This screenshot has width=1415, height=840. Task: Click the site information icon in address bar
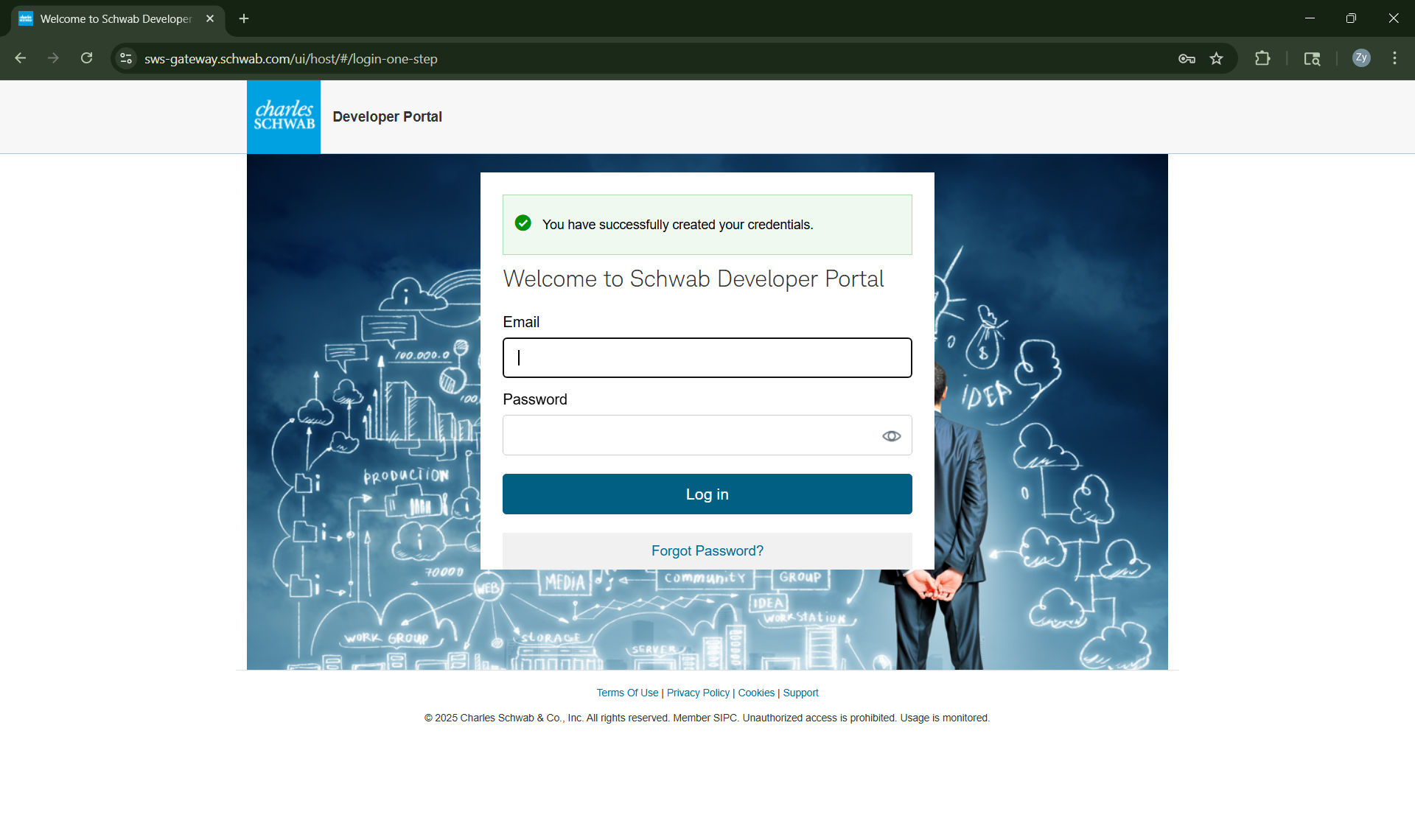tap(125, 58)
